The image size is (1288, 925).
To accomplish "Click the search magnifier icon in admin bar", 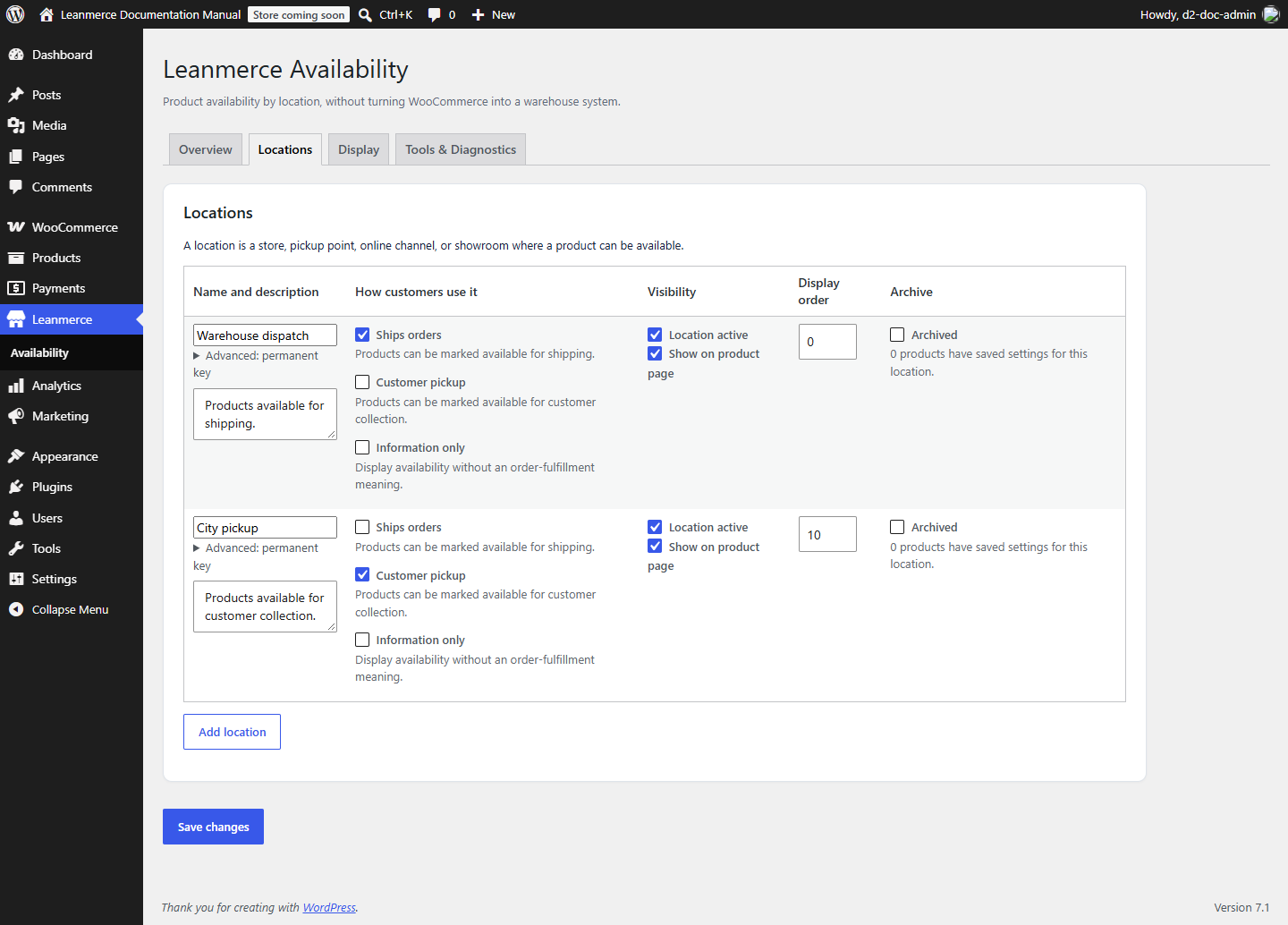I will pos(365,14).
